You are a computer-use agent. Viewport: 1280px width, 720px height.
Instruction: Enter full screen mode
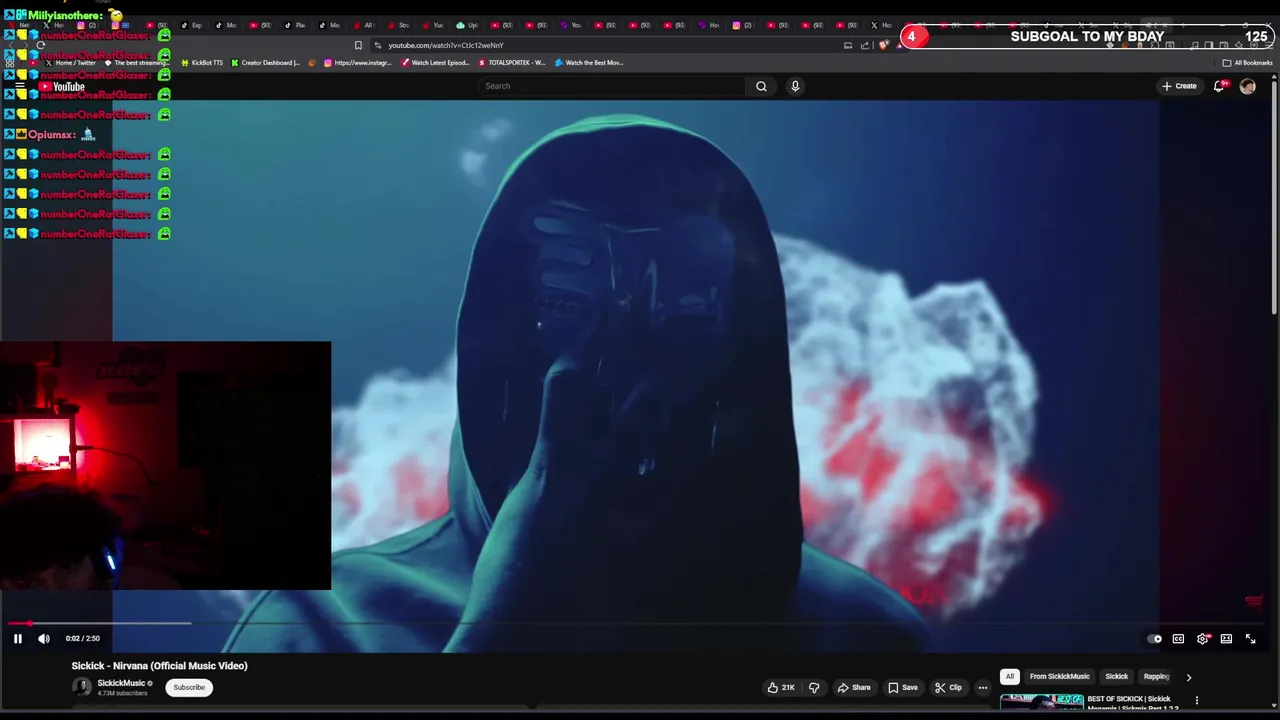click(1250, 639)
